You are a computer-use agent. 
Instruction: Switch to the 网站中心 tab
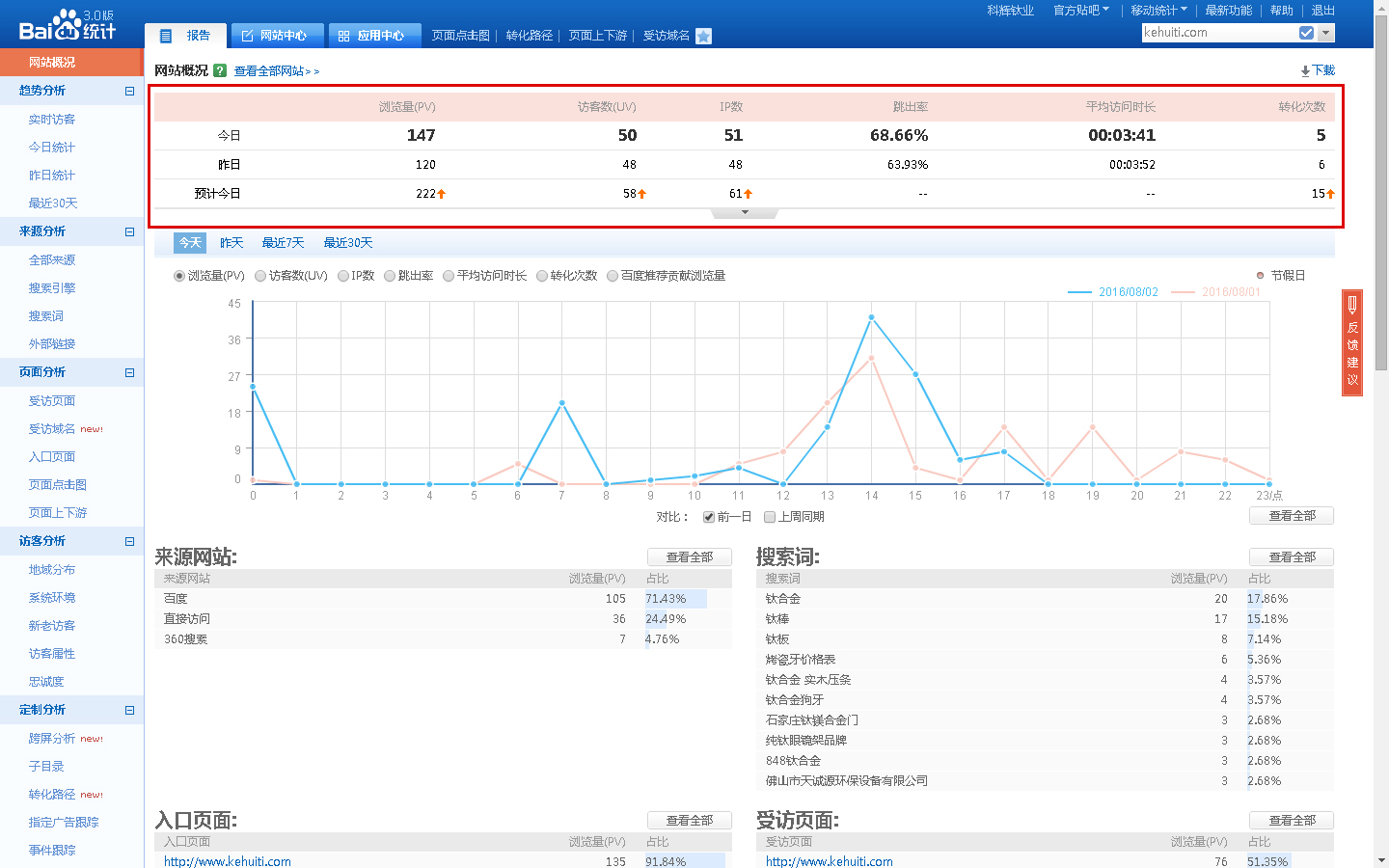(277, 36)
